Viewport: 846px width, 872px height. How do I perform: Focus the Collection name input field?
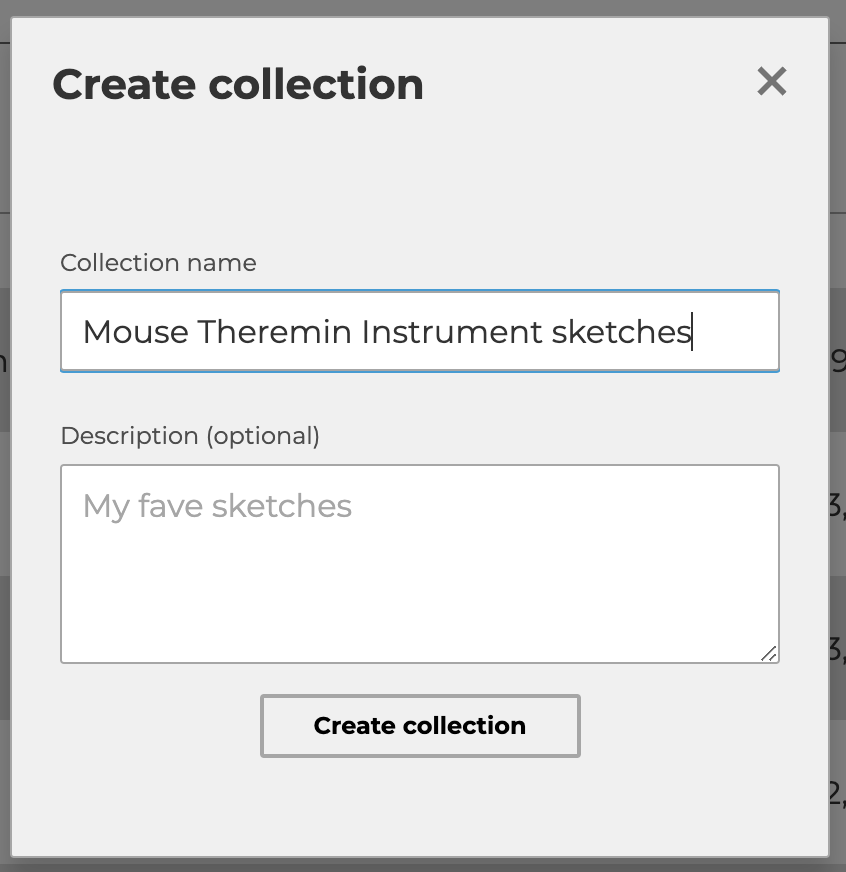[420, 331]
